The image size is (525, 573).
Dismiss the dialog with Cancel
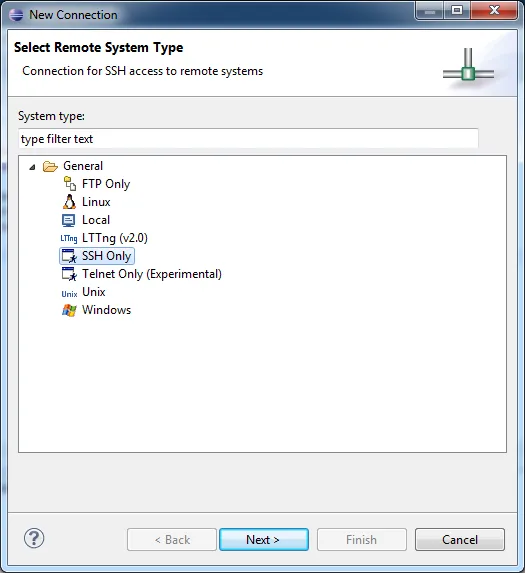point(460,539)
